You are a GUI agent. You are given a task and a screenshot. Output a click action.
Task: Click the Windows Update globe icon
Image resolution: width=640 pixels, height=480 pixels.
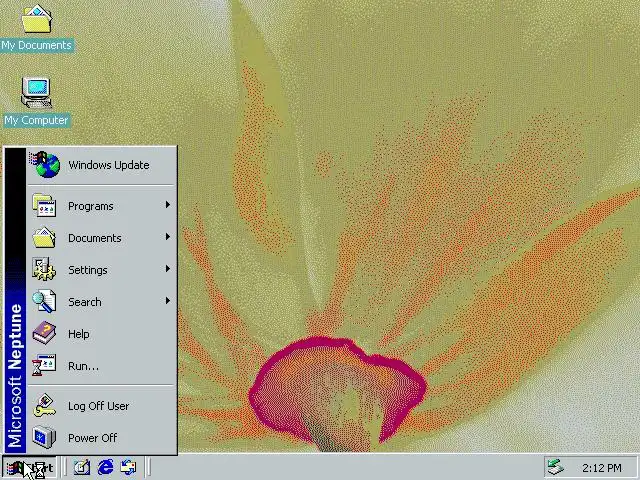pos(45,164)
